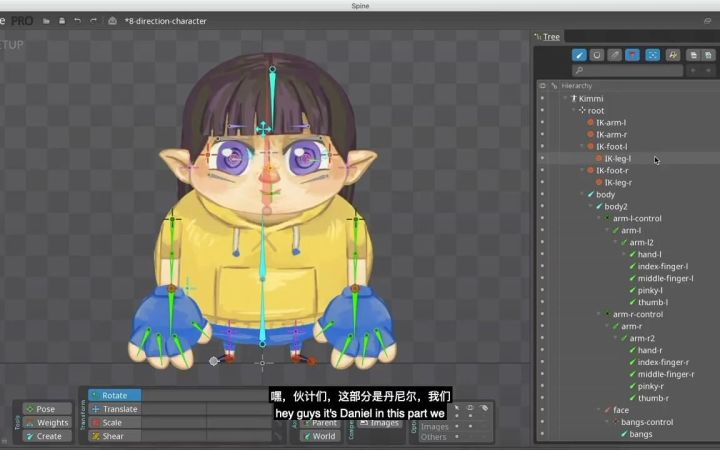The width and height of the screenshot is (720, 450).
Task: Click the bone icon next to body2
Action: tap(599, 207)
